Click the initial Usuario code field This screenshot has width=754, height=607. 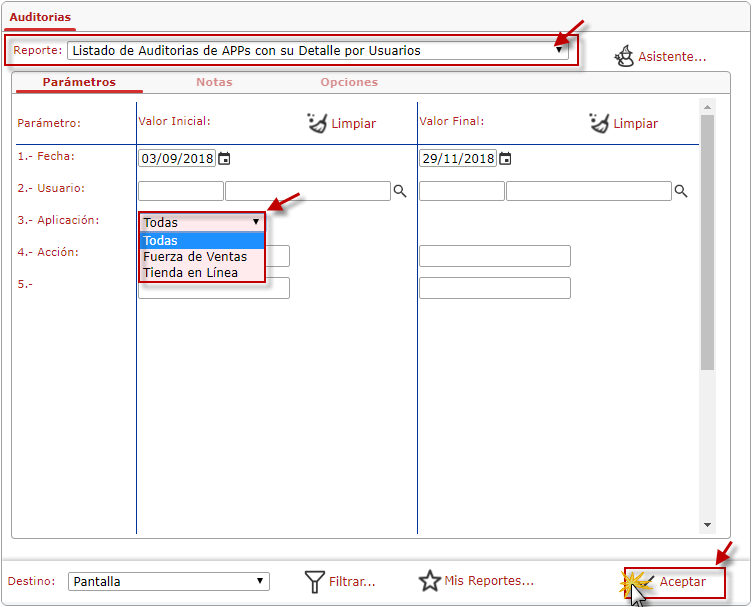pyautogui.click(x=181, y=191)
